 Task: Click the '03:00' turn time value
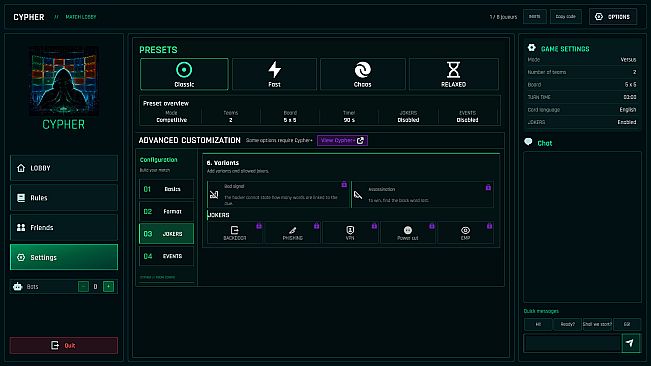pyautogui.click(x=630, y=97)
